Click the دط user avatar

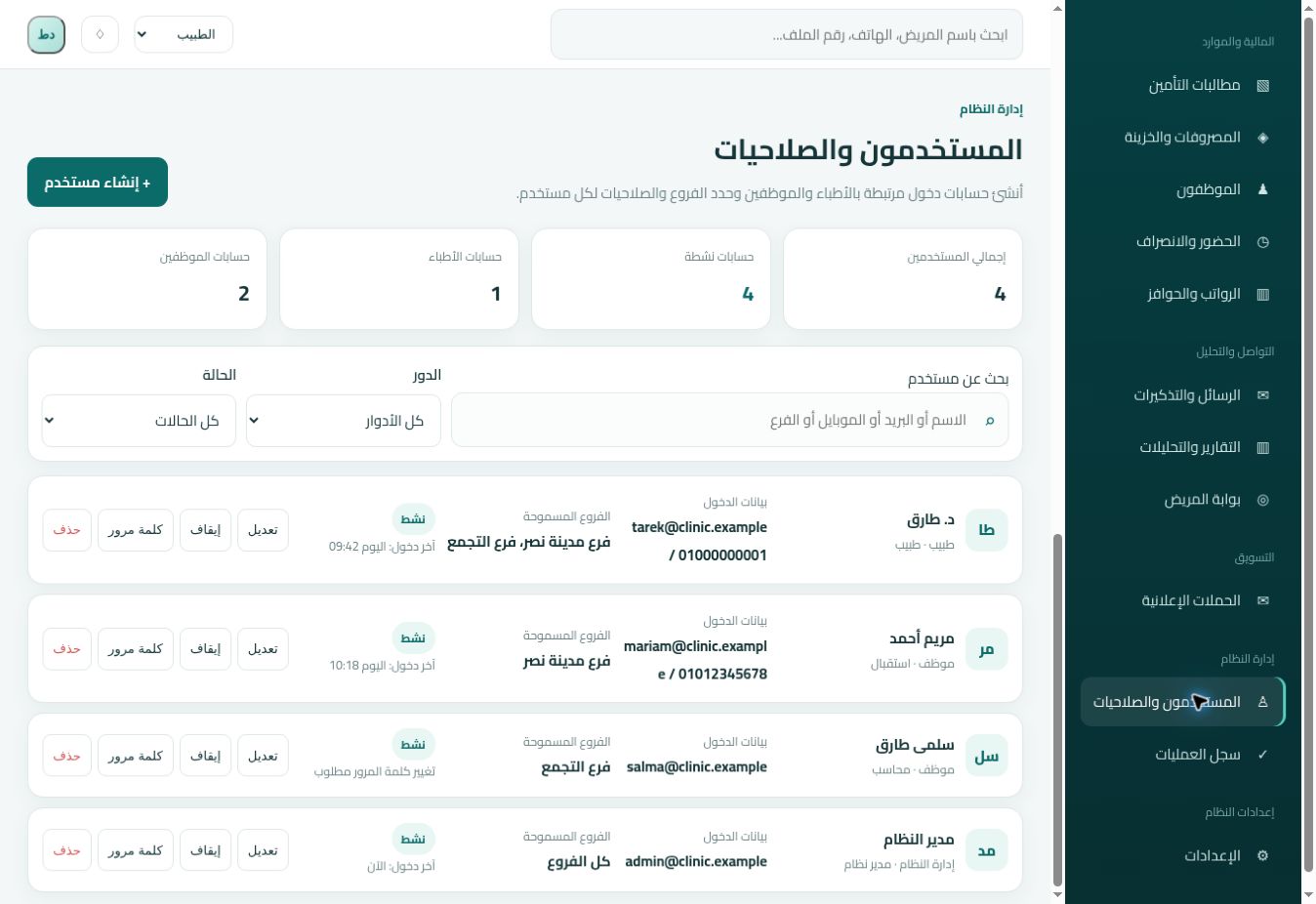[x=46, y=34]
